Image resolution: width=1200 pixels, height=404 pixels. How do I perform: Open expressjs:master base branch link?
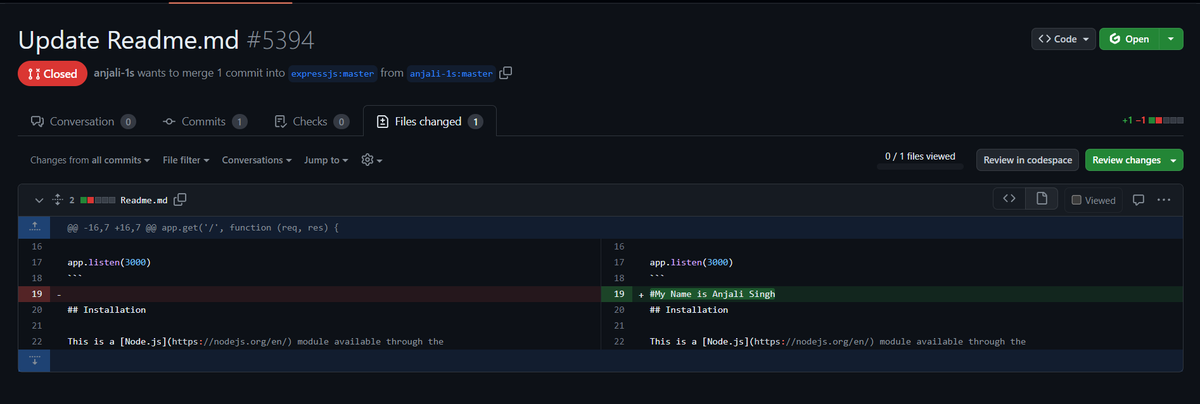click(x=333, y=73)
